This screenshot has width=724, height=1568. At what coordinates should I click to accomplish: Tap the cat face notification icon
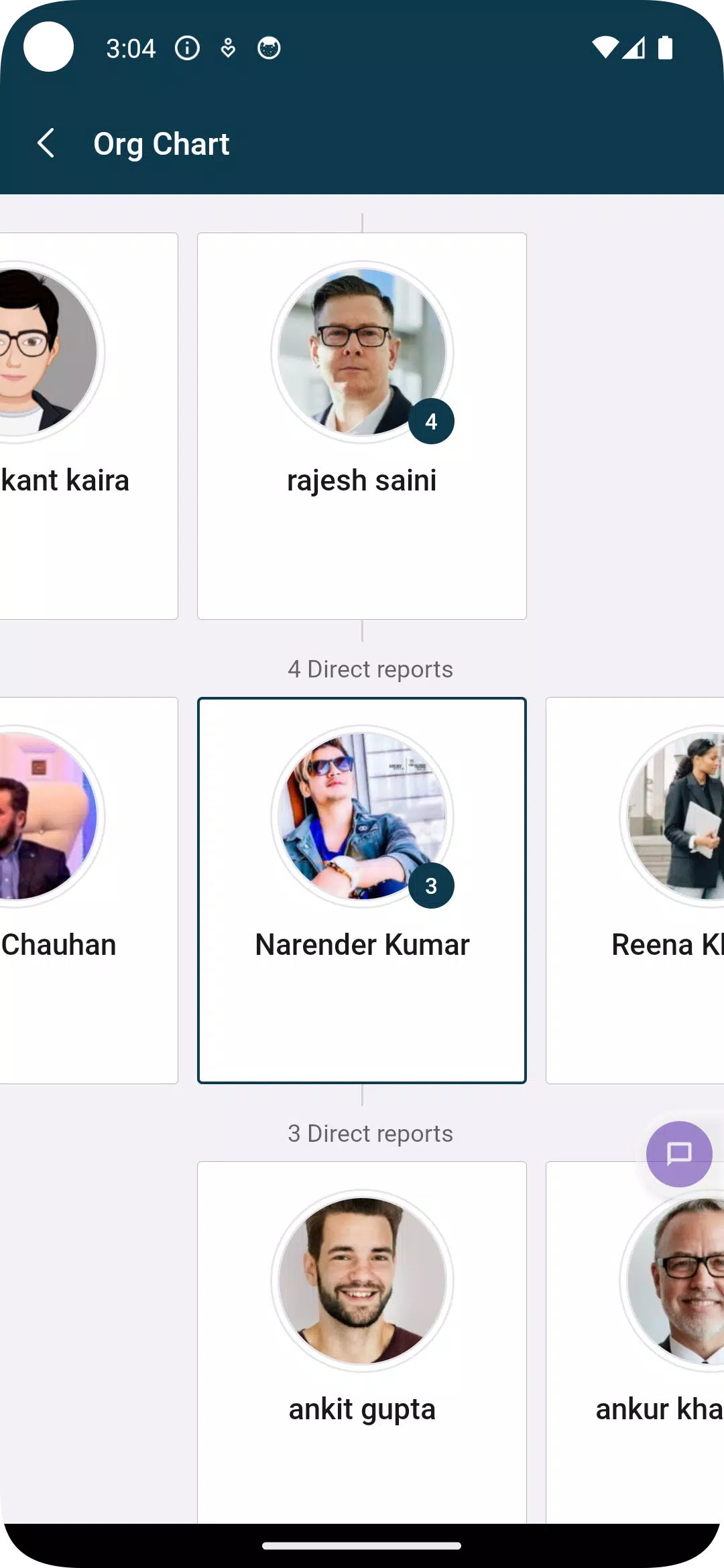tap(269, 48)
